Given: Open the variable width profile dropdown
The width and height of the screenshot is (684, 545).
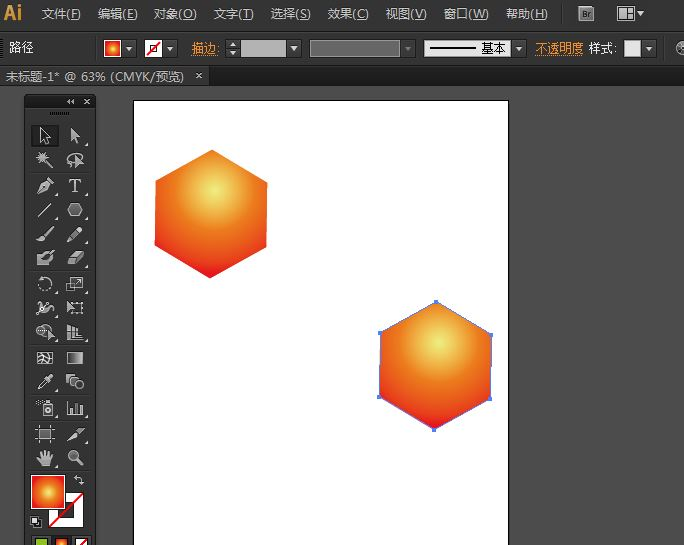Looking at the screenshot, I should pyautogui.click(x=408, y=48).
